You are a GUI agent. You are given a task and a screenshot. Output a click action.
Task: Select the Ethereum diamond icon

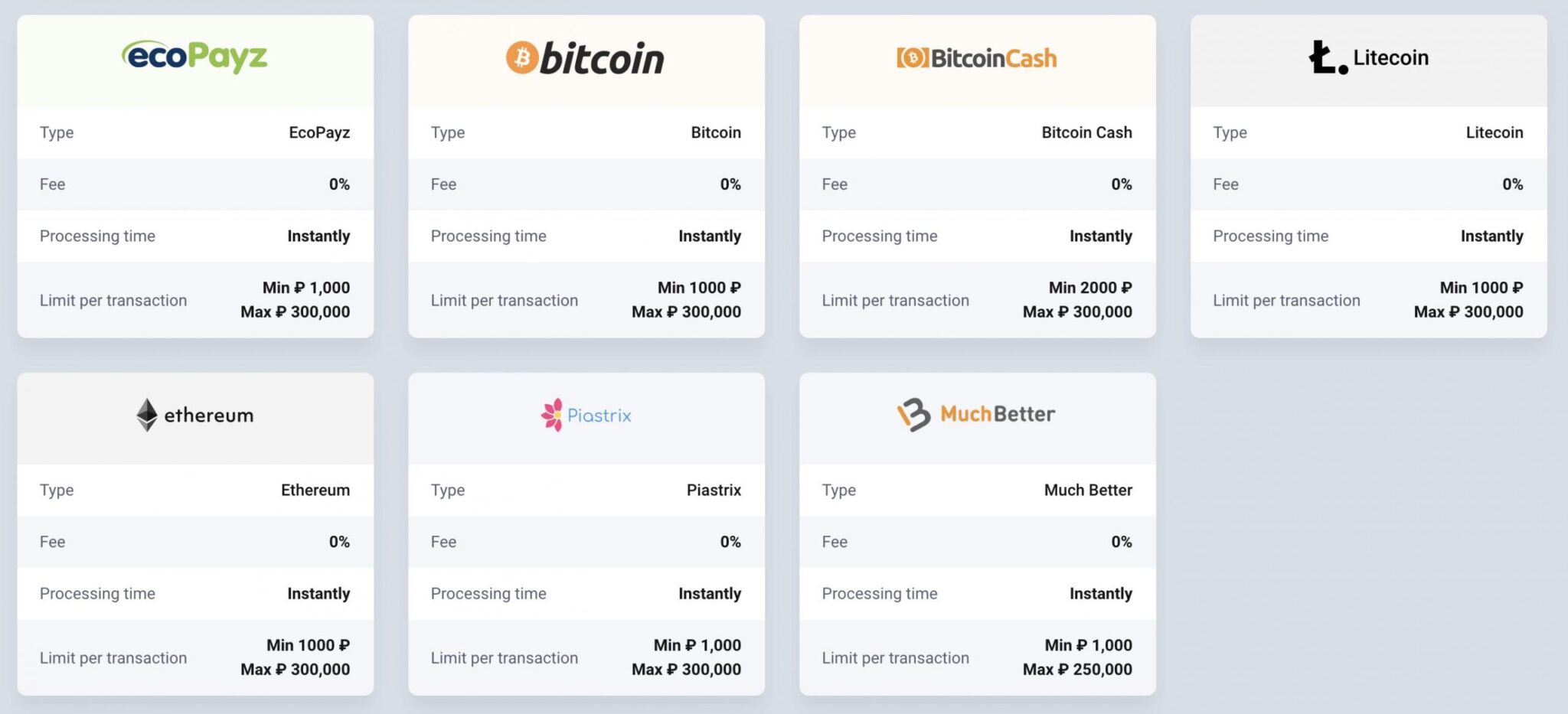pyautogui.click(x=146, y=415)
